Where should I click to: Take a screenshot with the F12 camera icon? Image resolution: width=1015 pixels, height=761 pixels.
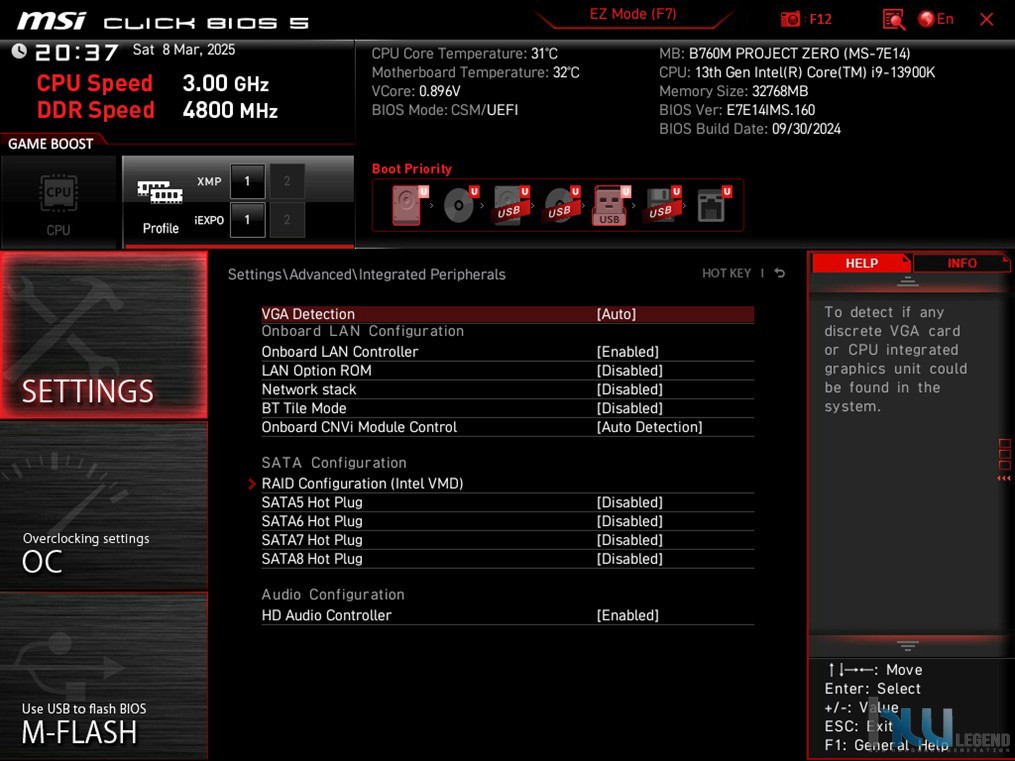(790, 19)
